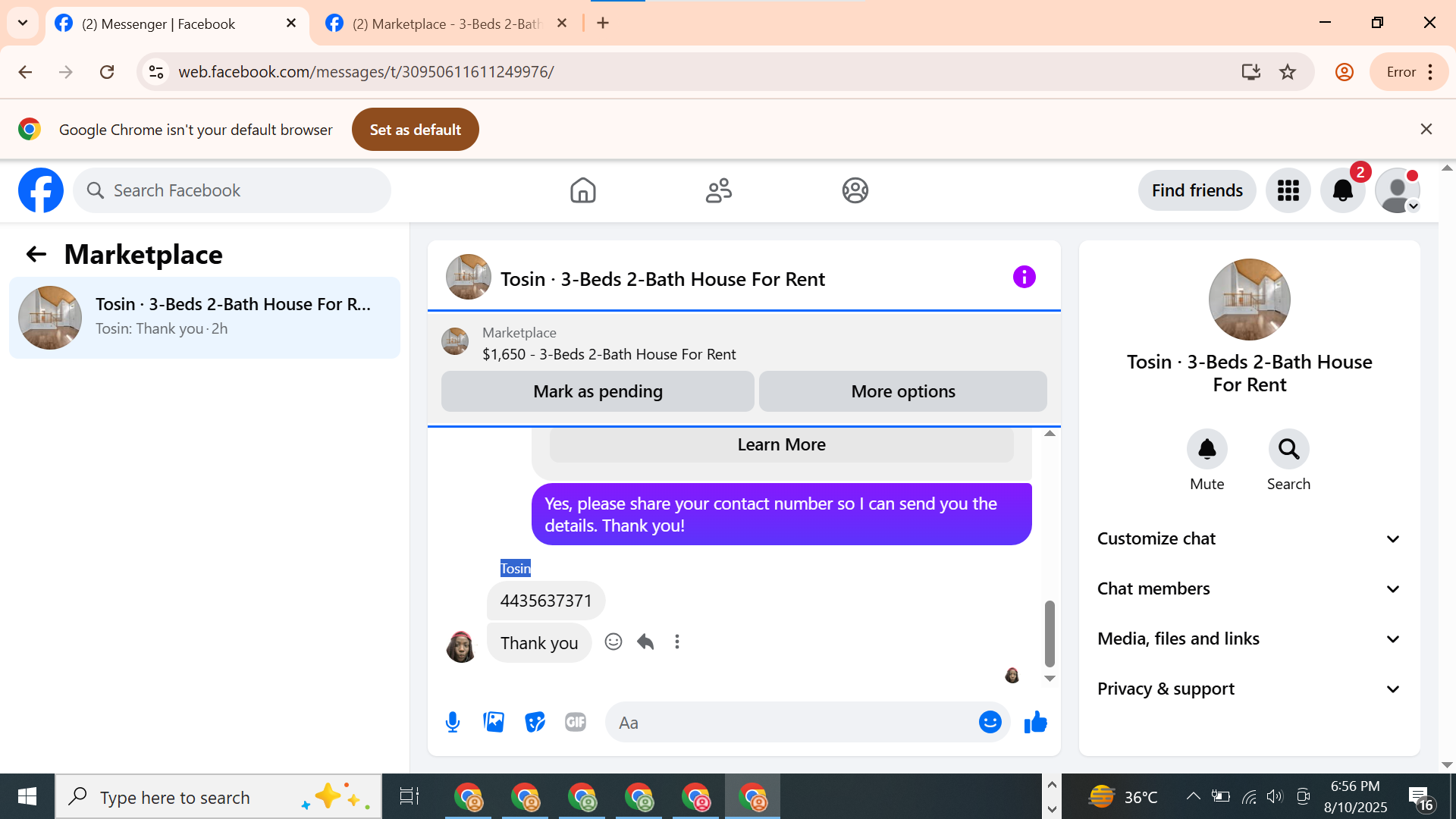Open emoji picker in message field

990,722
